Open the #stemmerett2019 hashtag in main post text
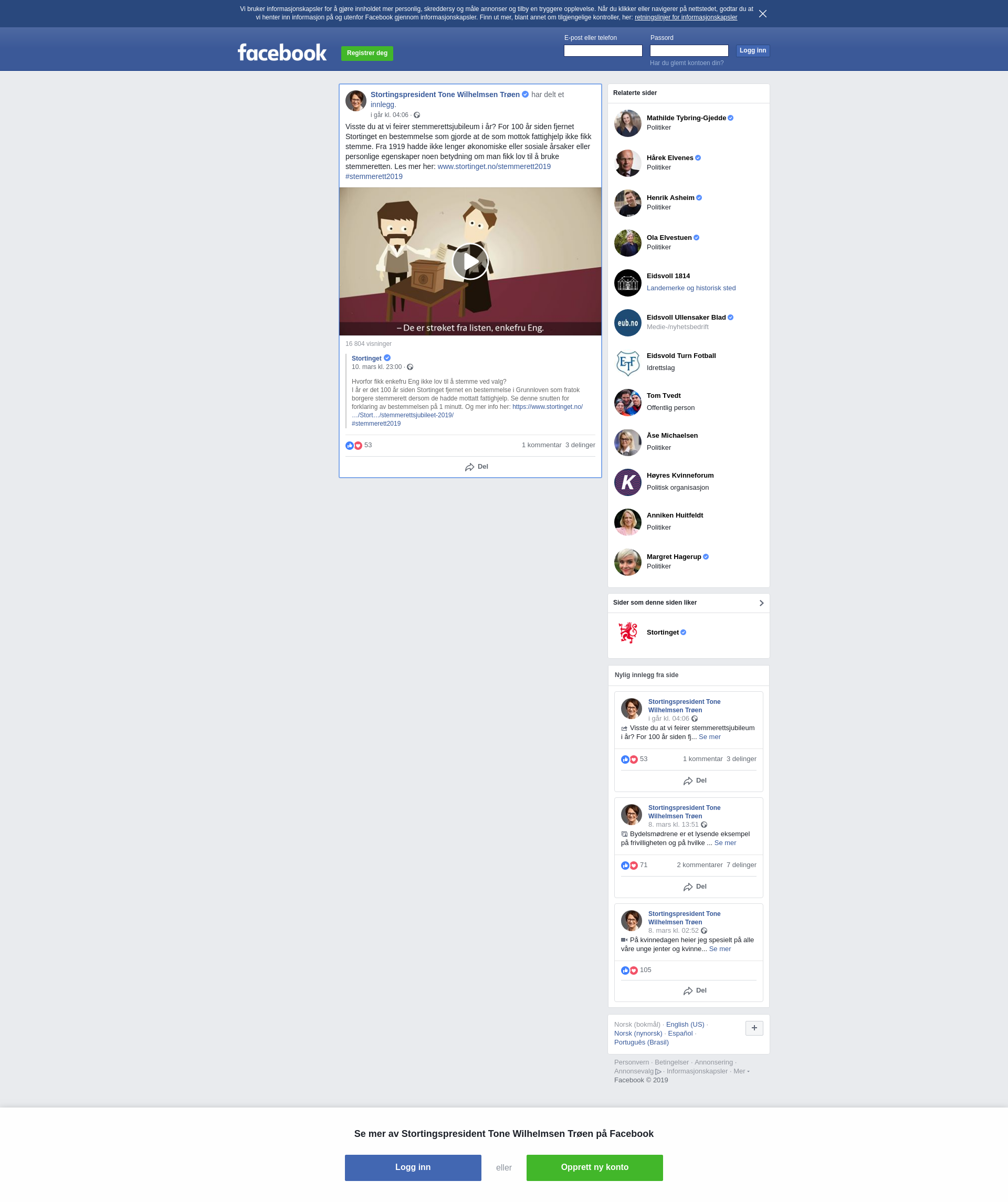Viewport: 1008px width, 1202px height. point(374,176)
